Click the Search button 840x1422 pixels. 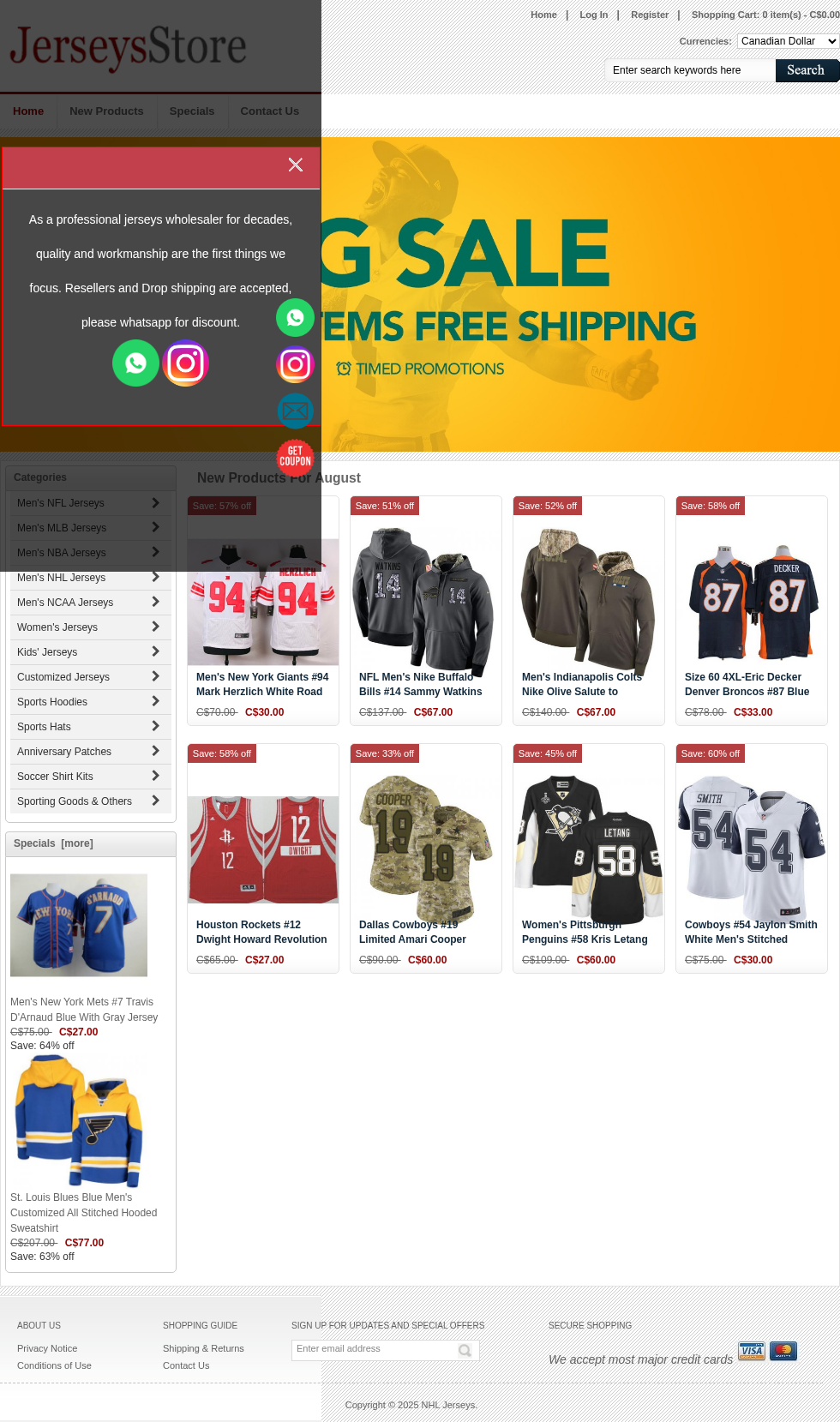[x=806, y=70]
